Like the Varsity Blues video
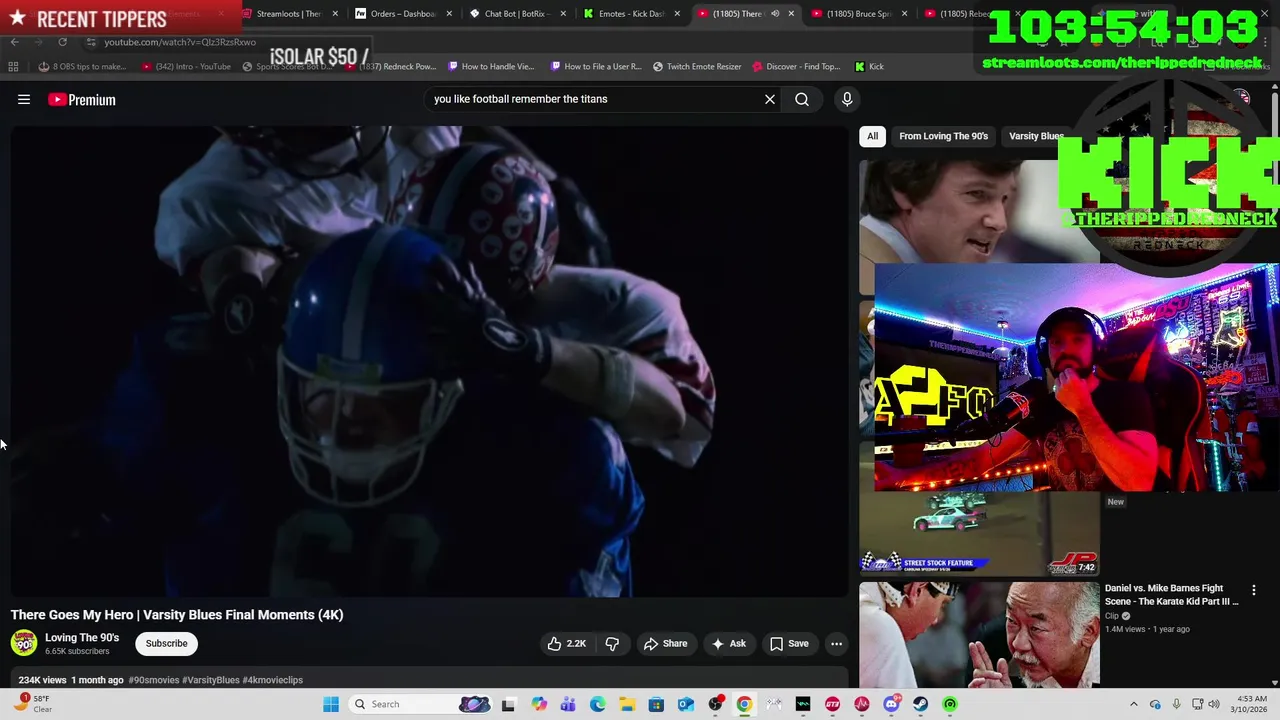The image size is (1280, 720). coord(566,644)
